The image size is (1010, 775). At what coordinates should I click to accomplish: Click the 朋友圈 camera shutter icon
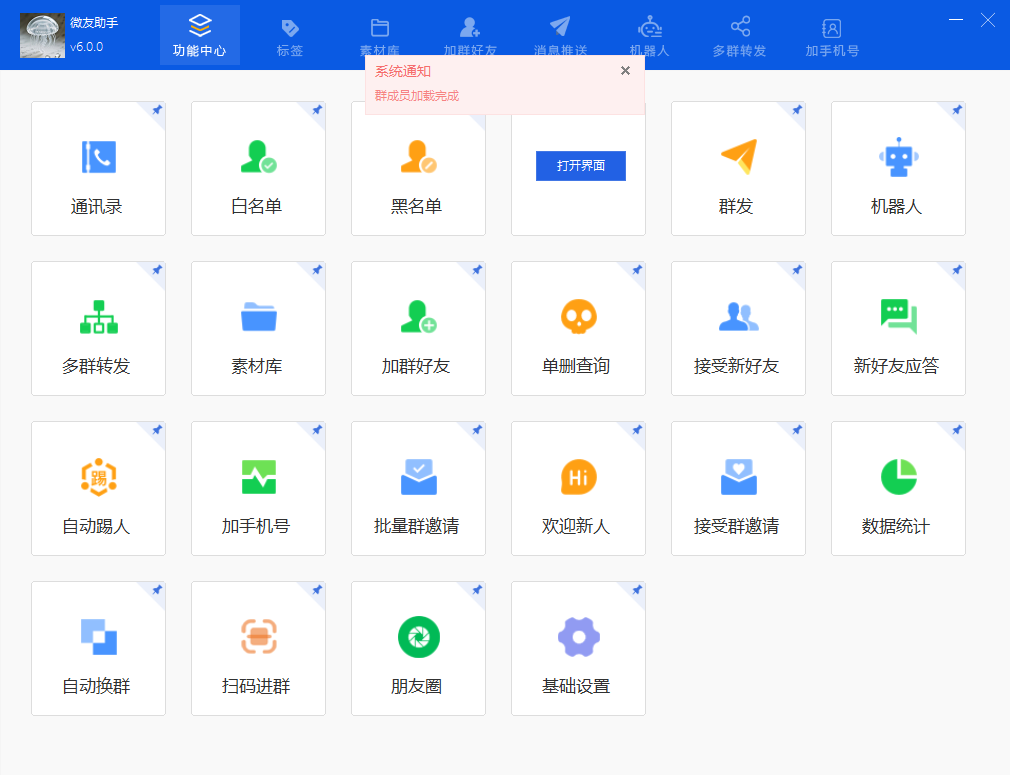pos(418,637)
